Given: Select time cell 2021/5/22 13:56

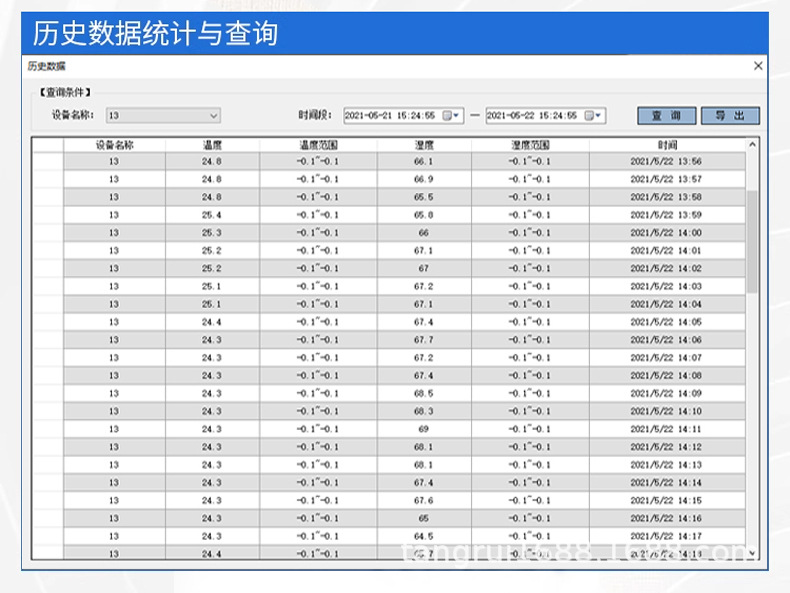Looking at the screenshot, I should point(667,162).
